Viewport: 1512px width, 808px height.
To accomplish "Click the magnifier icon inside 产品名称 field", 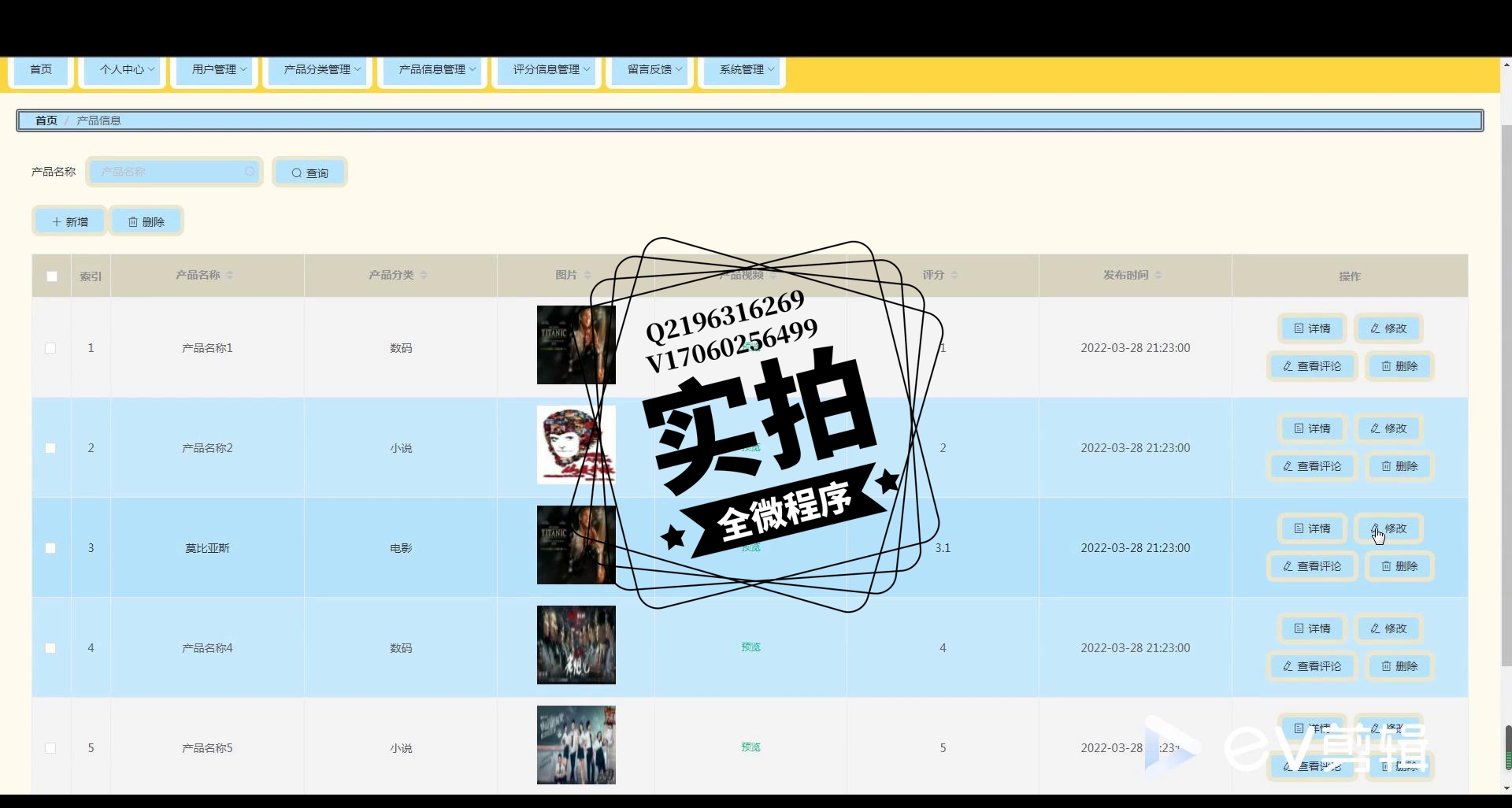I will 250,172.
